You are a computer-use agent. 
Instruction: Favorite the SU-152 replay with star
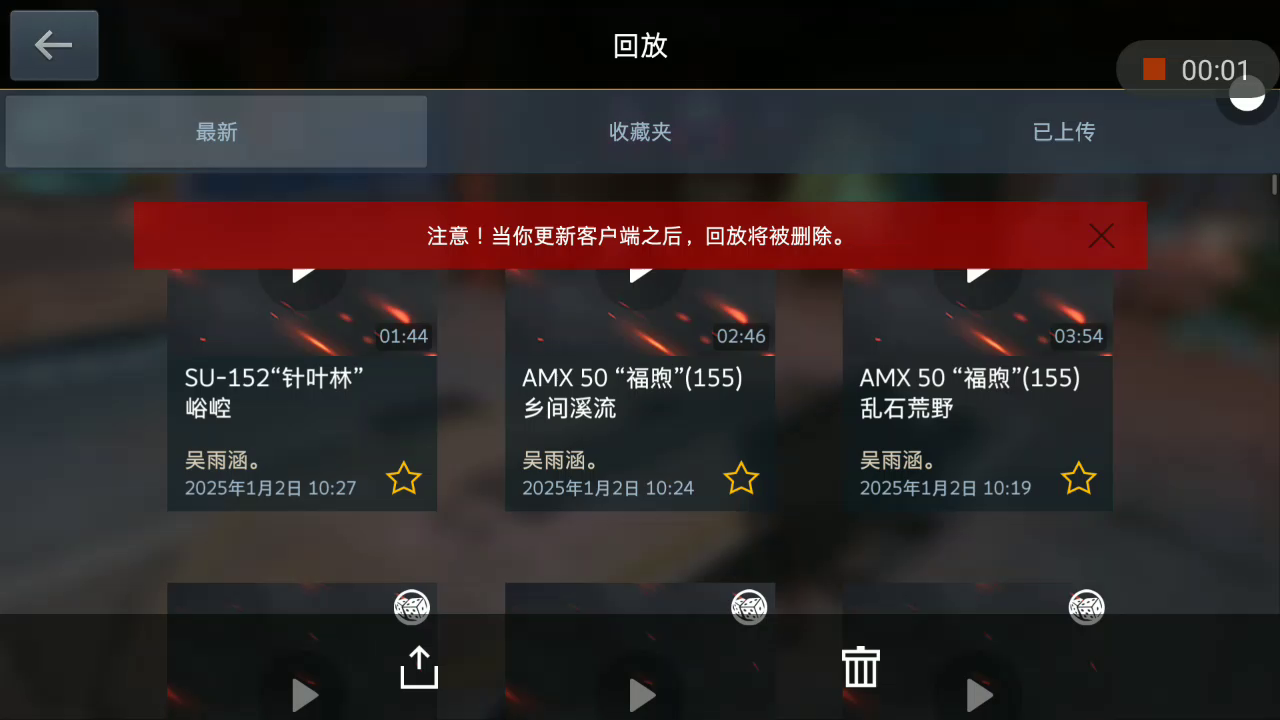404,478
